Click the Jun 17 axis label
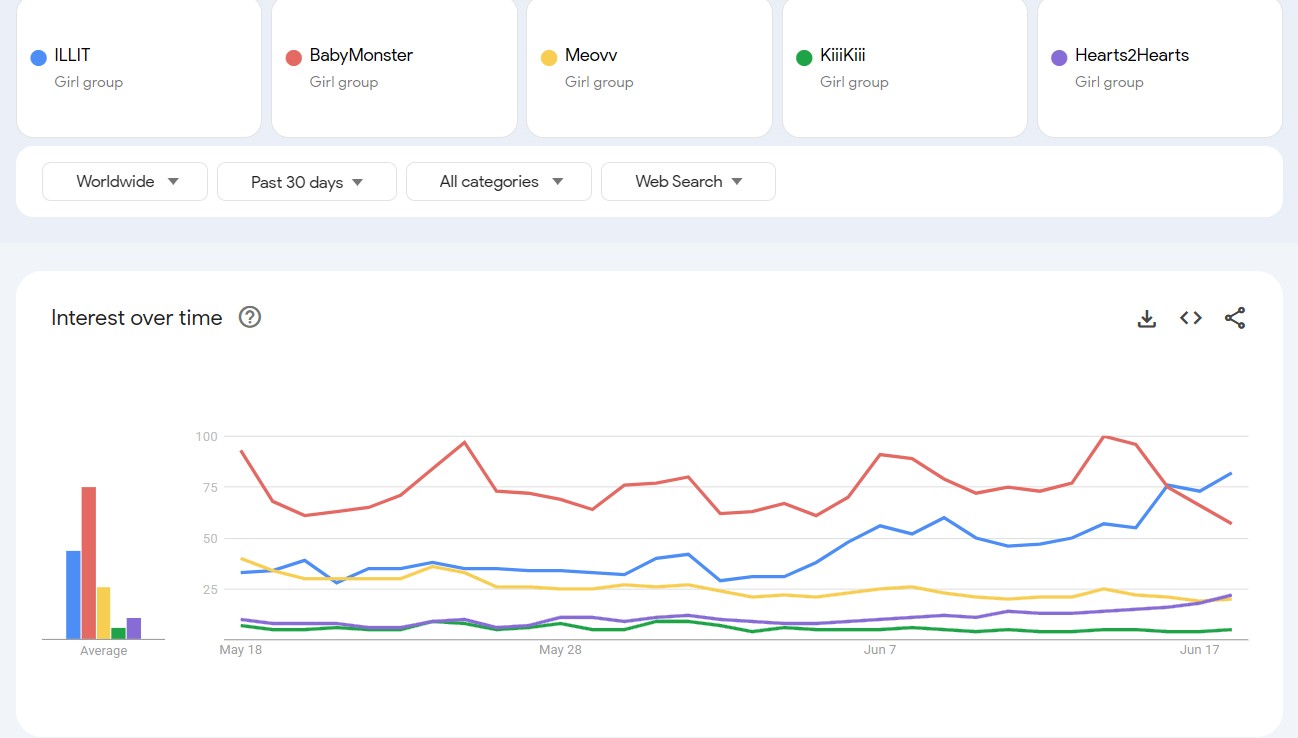Image resolution: width=1298 pixels, height=738 pixels. coord(1200,650)
